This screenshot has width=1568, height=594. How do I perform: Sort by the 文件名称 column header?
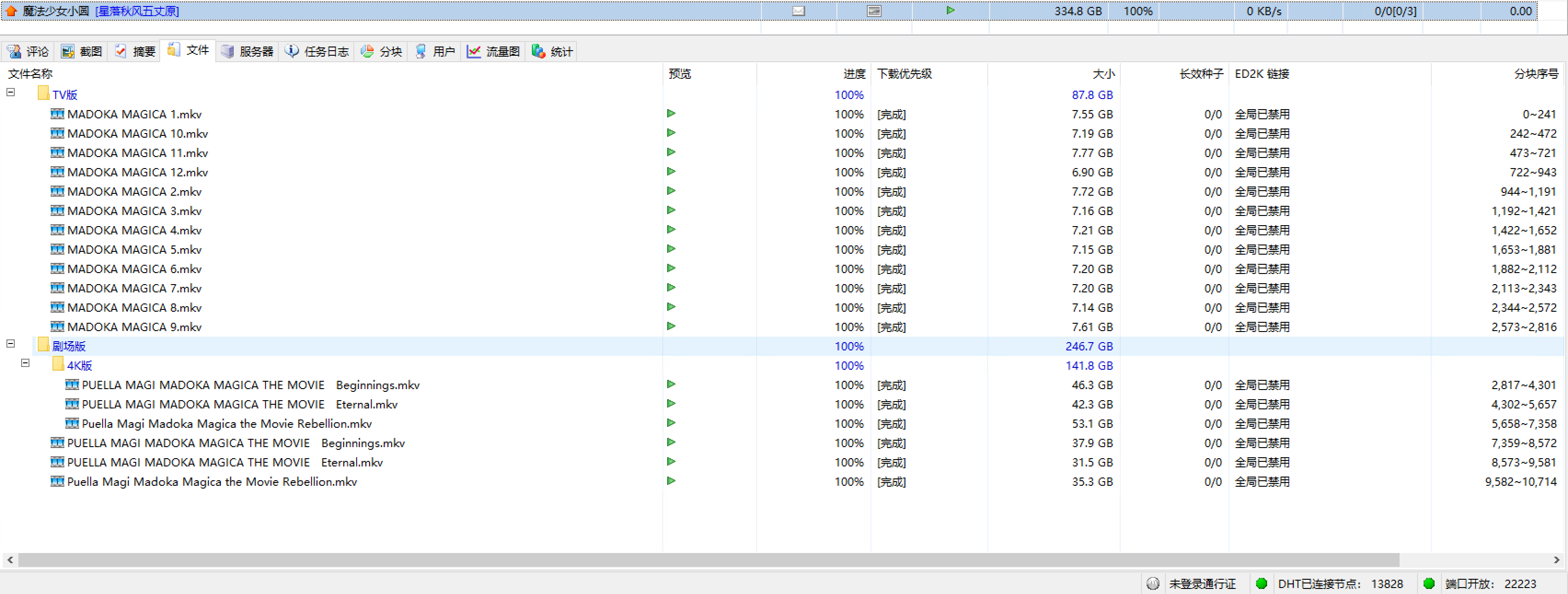(x=30, y=74)
